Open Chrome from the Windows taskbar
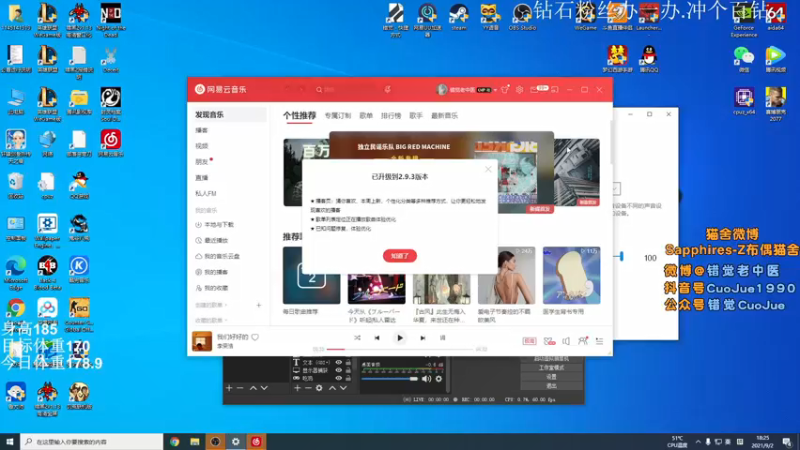800x450 pixels. click(x=174, y=442)
